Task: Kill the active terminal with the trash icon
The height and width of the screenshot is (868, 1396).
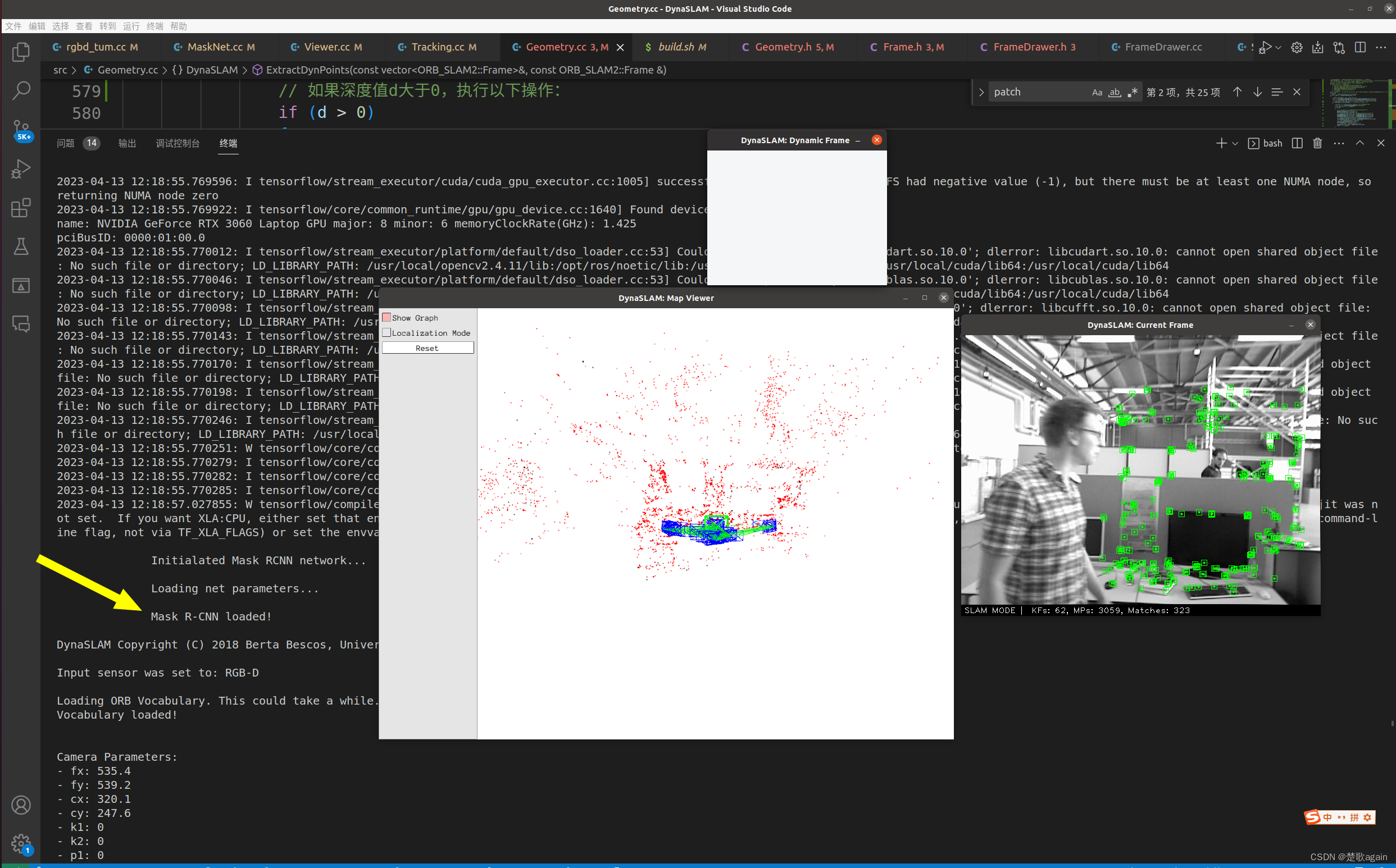Action: coord(1317,143)
